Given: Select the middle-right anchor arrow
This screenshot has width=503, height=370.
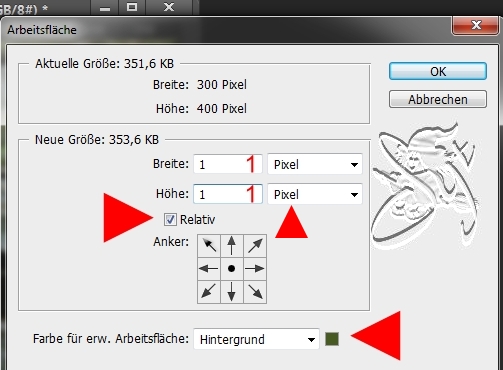Looking at the screenshot, I should click(255, 269).
